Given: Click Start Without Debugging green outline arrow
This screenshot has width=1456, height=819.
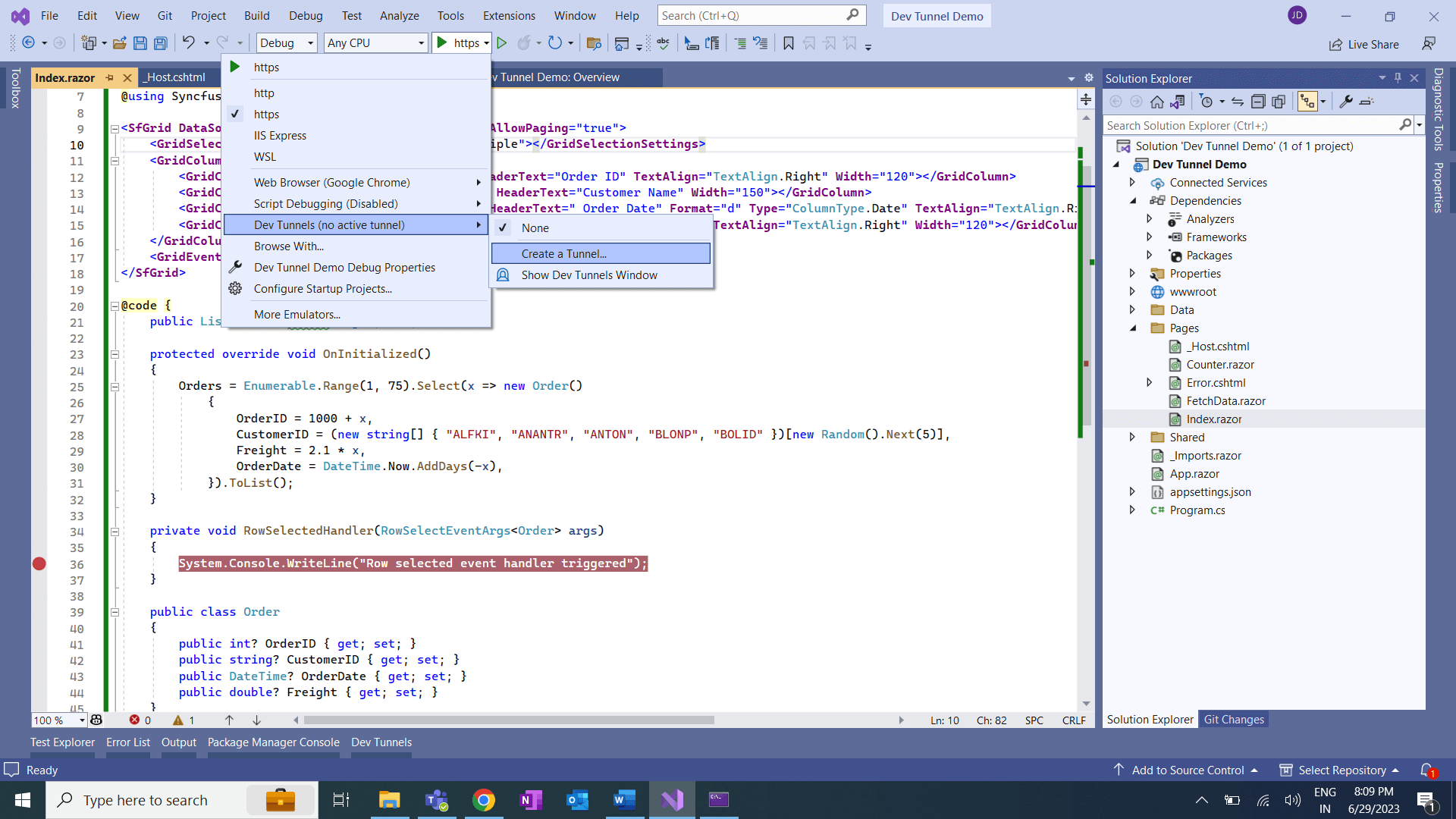Looking at the screenshot, I should click(x=501, y=43).
